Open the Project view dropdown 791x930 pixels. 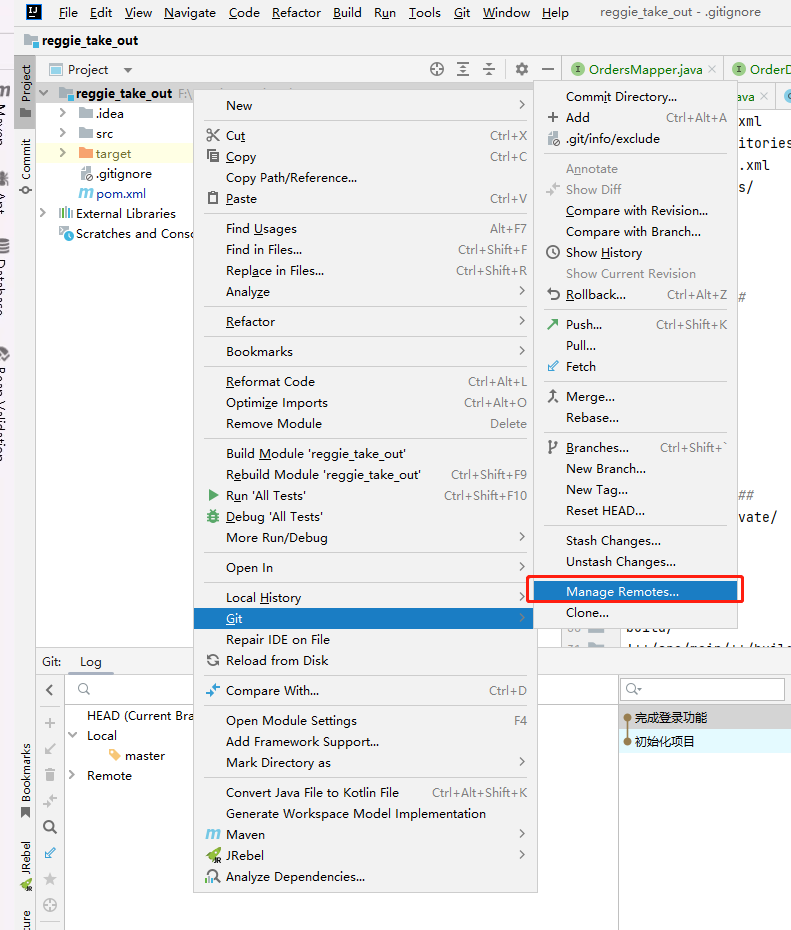[x=127, y=70]
